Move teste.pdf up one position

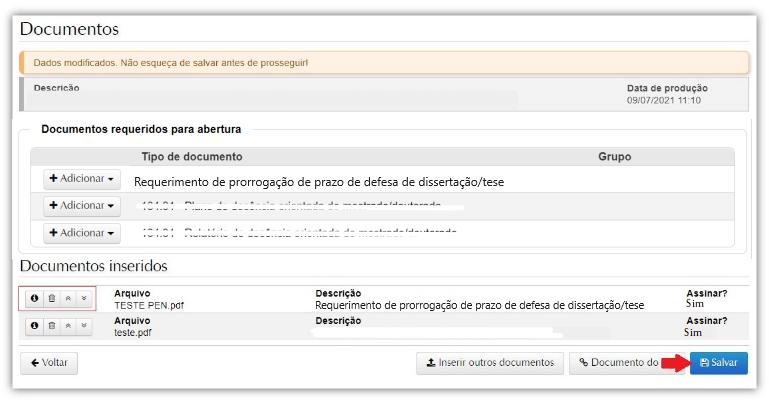[68, 326]
